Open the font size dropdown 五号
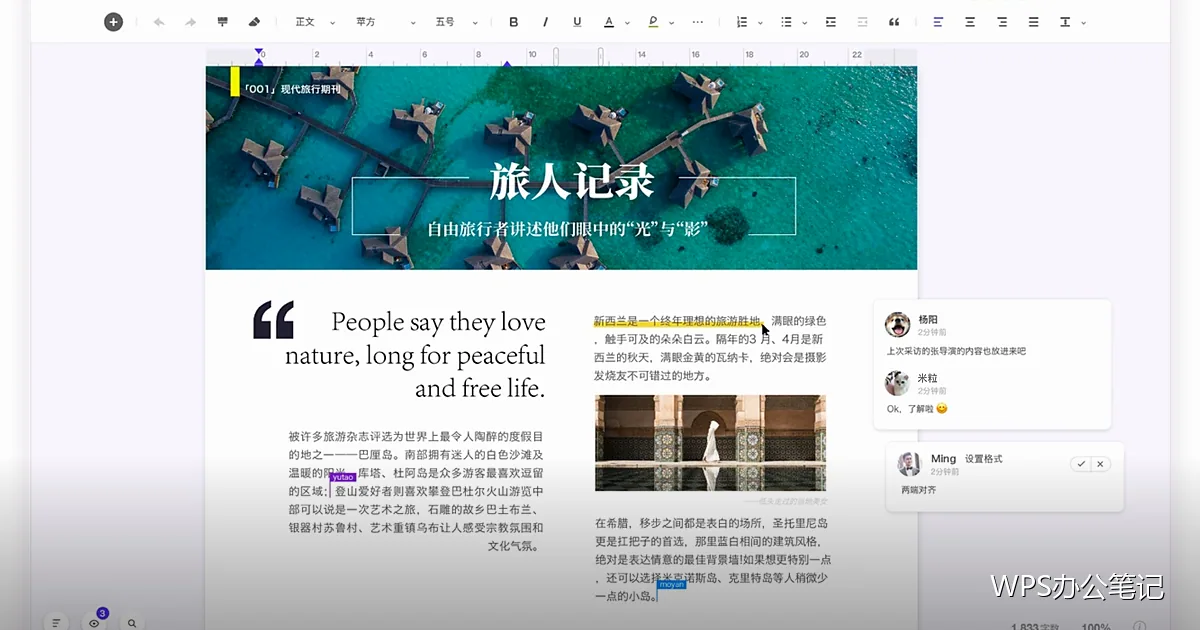Viewport: 1200px width, 630px height. [x=457, y=22]
